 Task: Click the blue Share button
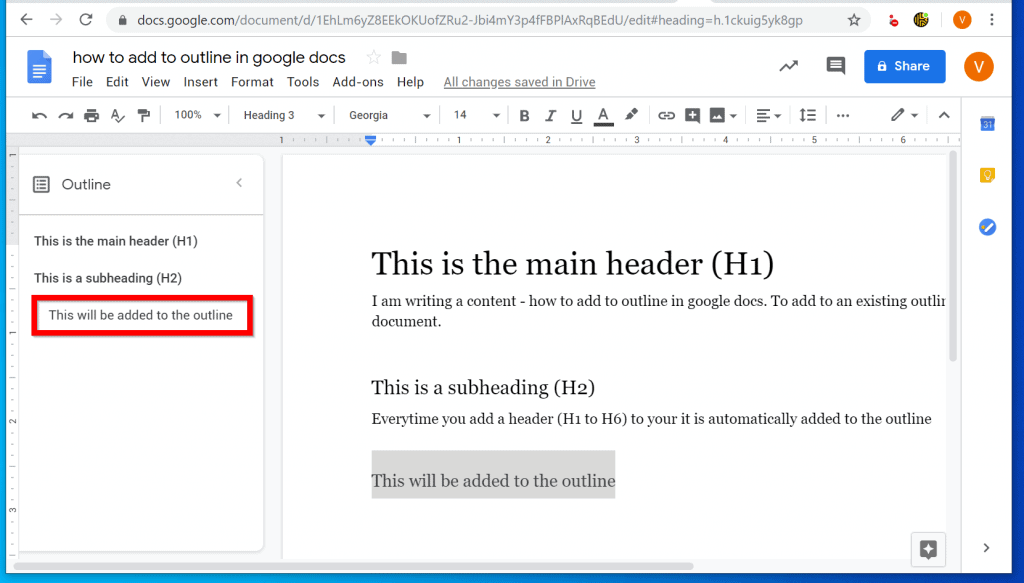[904, 66]
